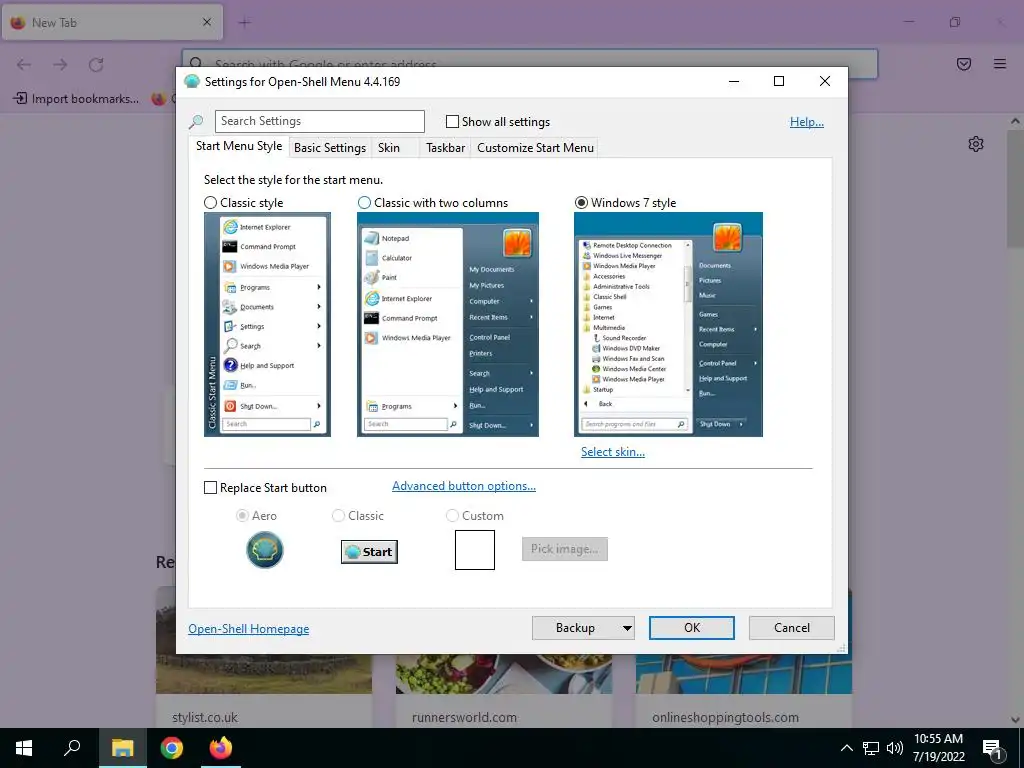This screenshot has height=768, width=1024.
Task: Click Firefox forward arrow button
Action: pyautogui.click(x=60, y=64)
